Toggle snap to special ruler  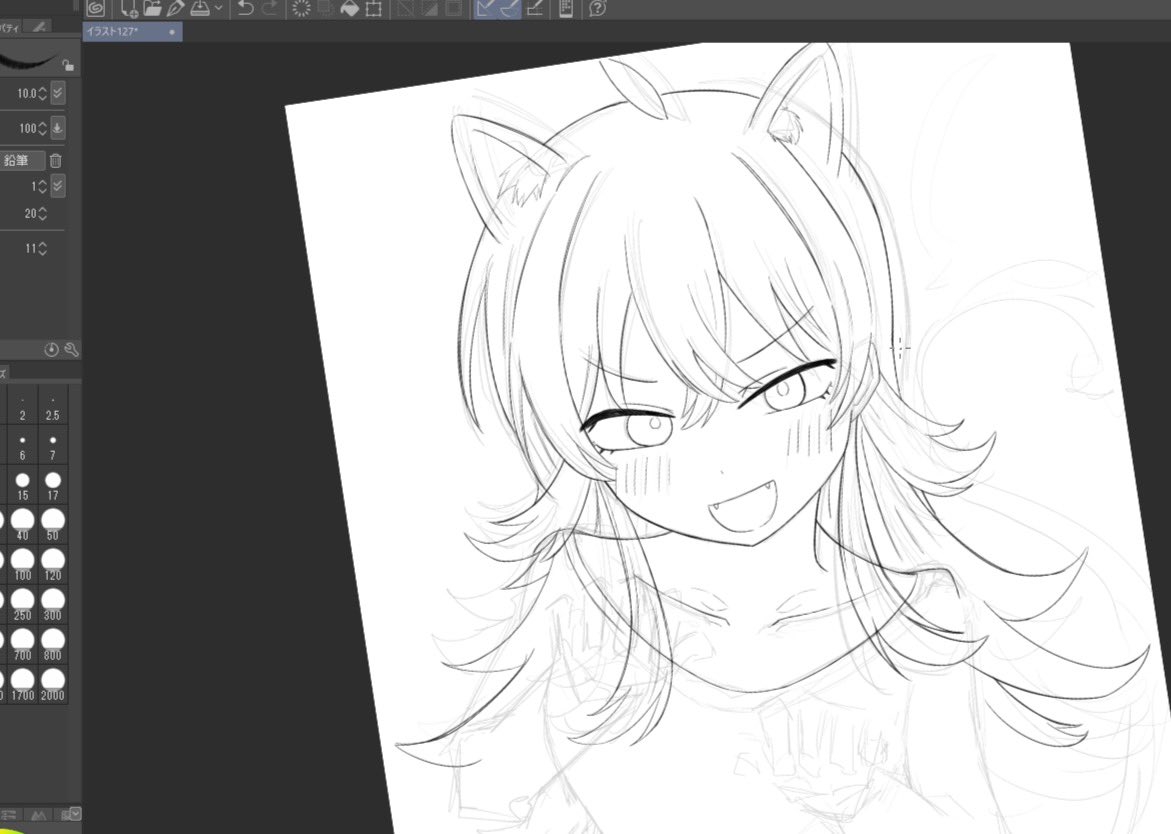coord(509,8)
